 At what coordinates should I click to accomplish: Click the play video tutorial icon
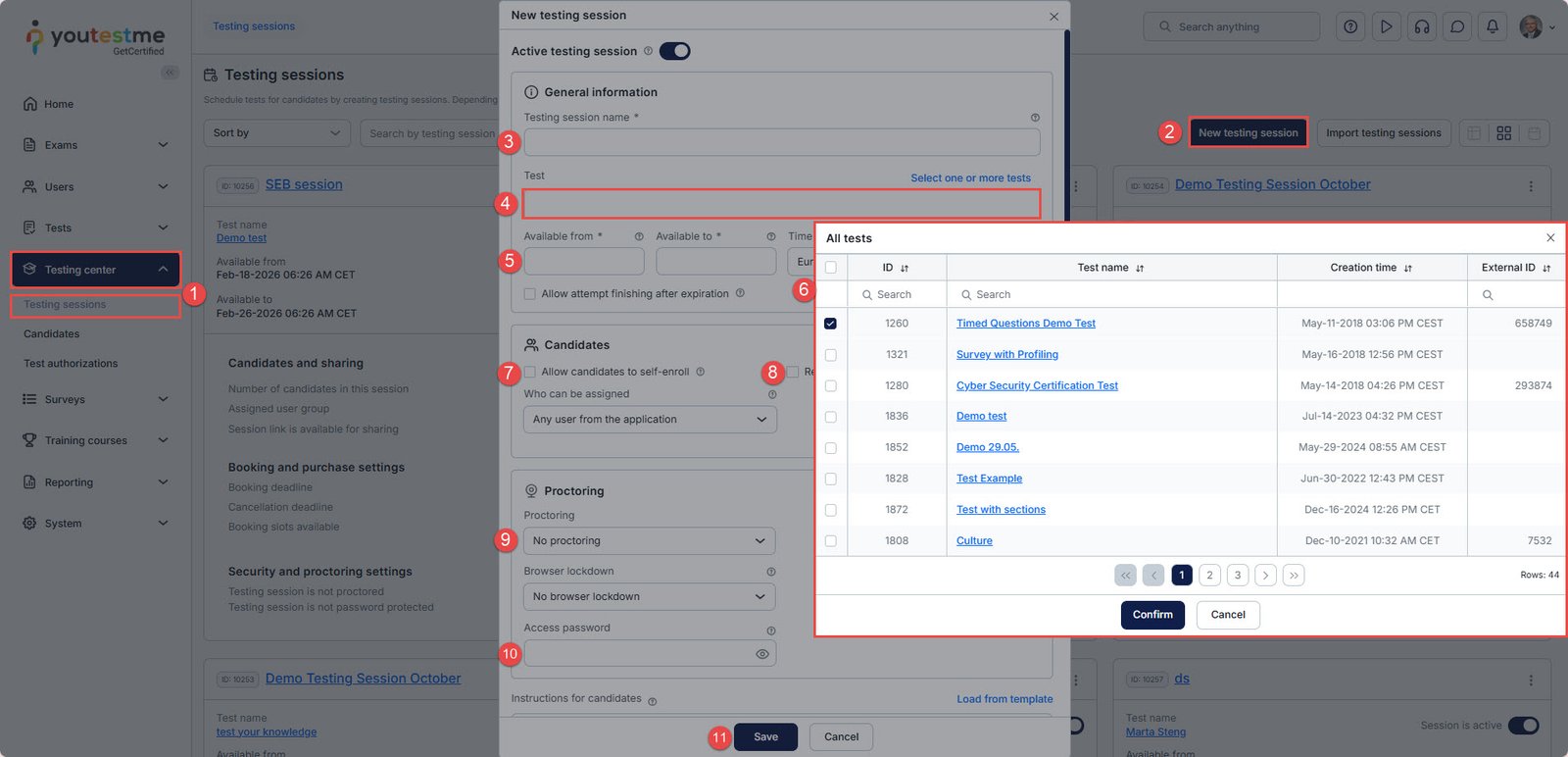click(1386, 27)
